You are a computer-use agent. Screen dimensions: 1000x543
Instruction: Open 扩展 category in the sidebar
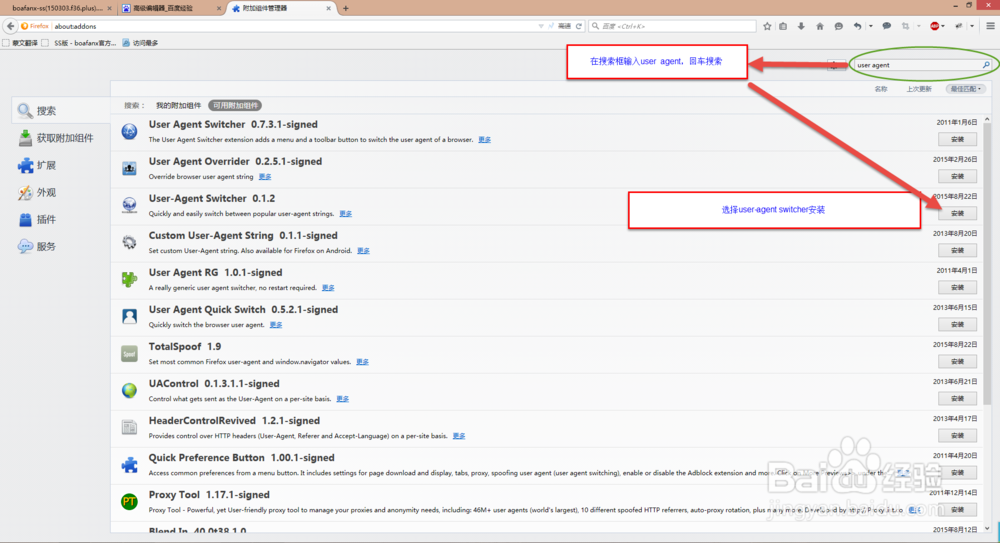point(61,165)
